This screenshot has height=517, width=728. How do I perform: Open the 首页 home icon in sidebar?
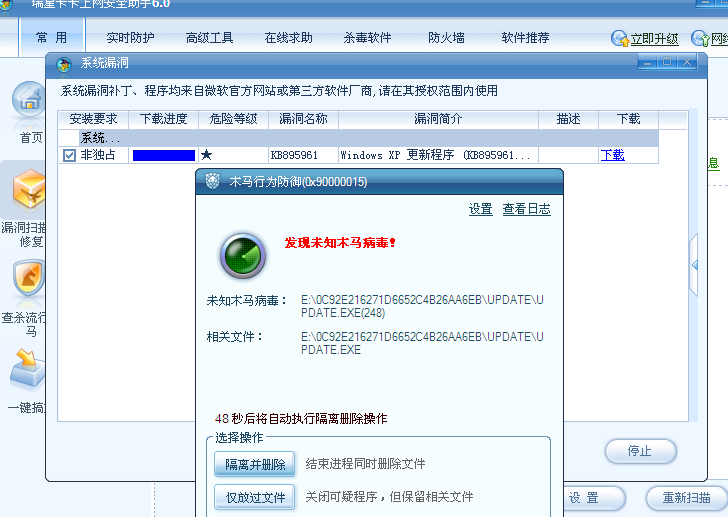(x=29, y=99)
